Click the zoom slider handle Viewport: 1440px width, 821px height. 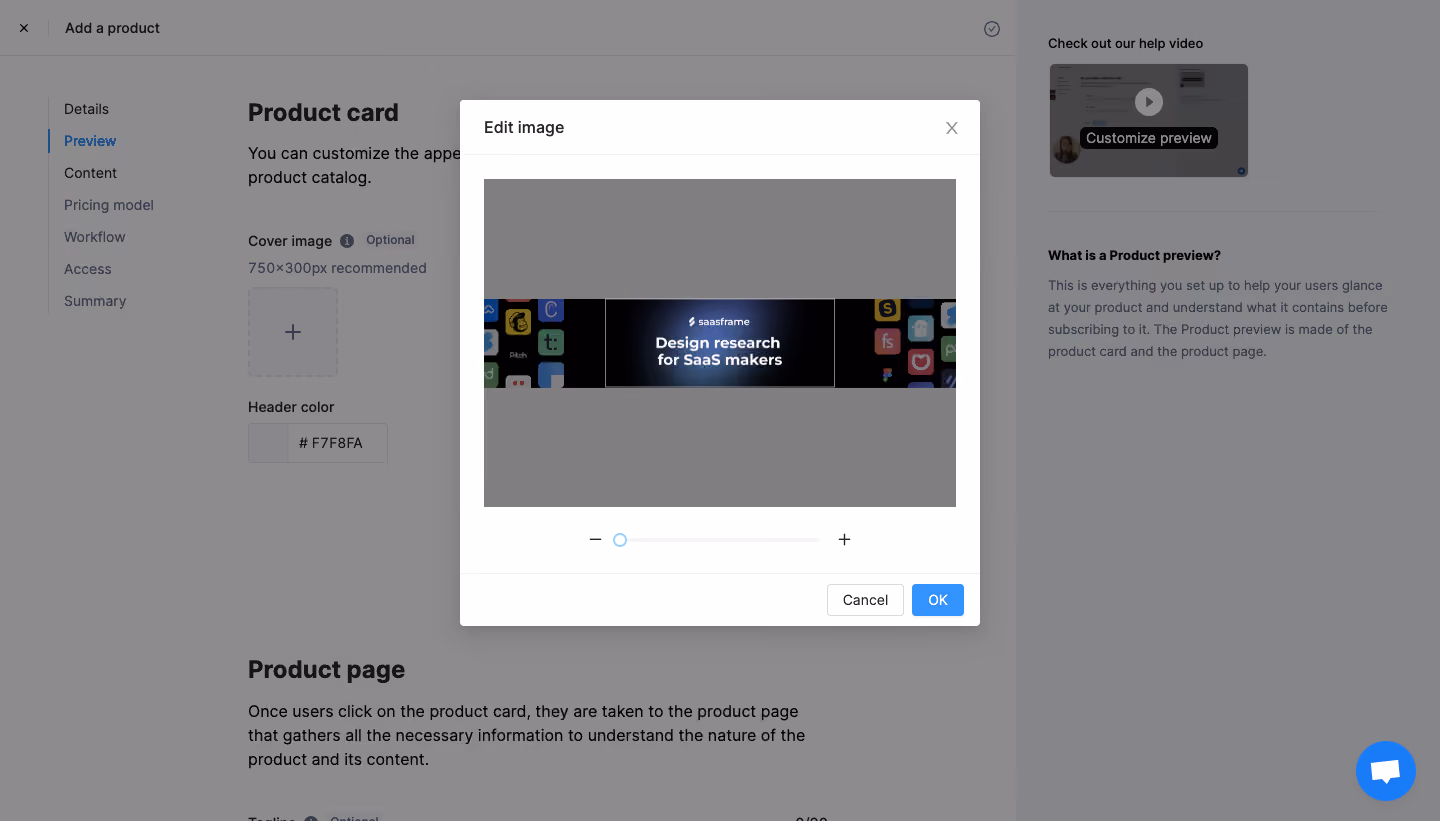coord(620,540)
